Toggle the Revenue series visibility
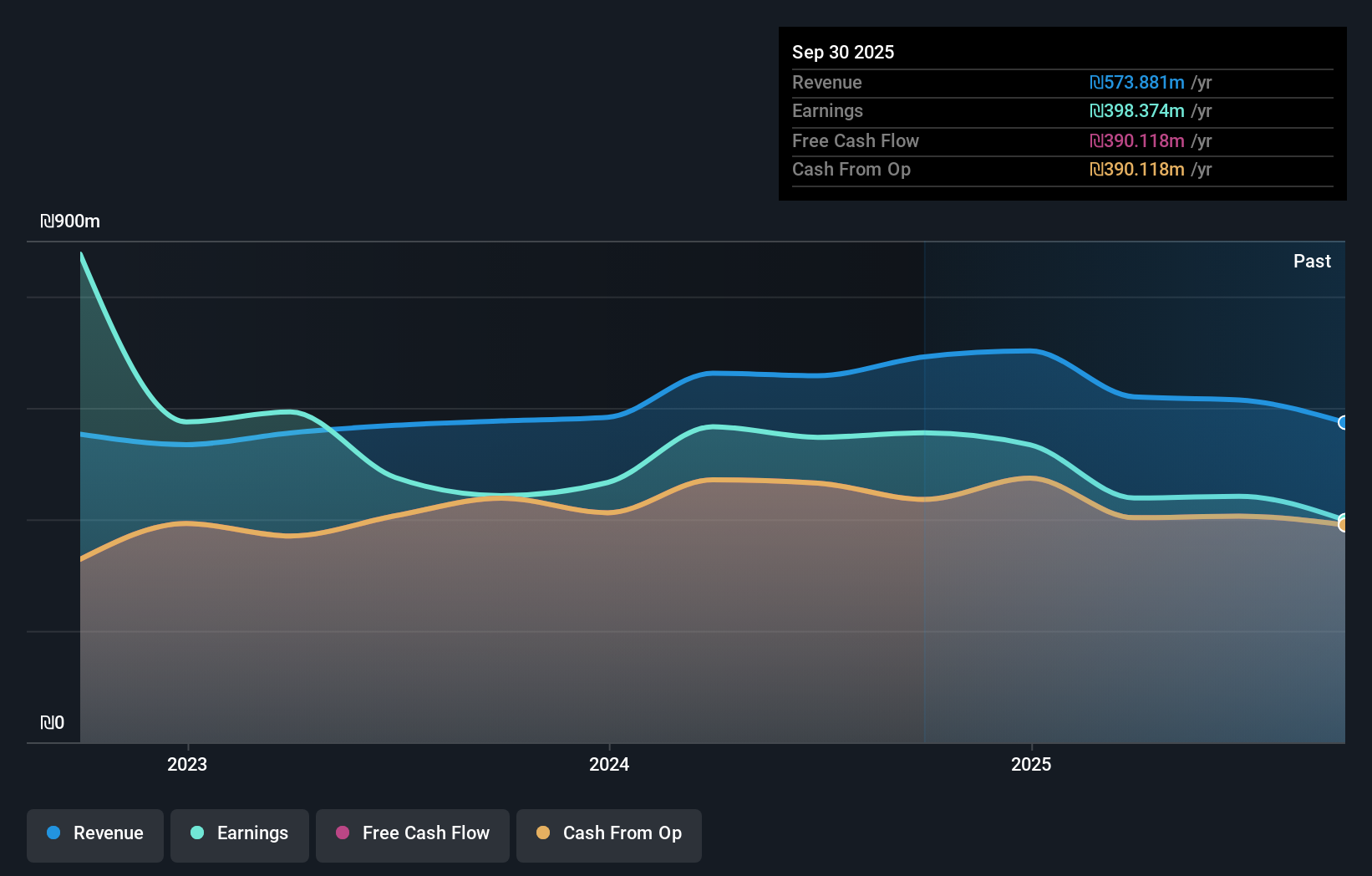 pyautogui.click(x=94, y=833)
